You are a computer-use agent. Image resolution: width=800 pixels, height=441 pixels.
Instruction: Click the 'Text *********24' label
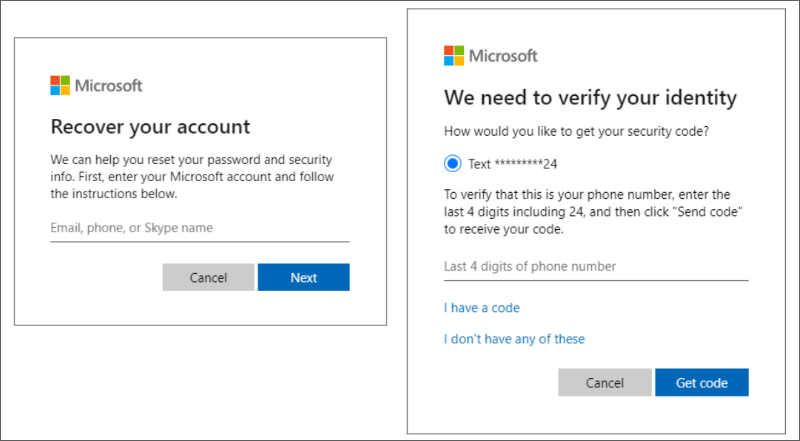pos(513,164)
